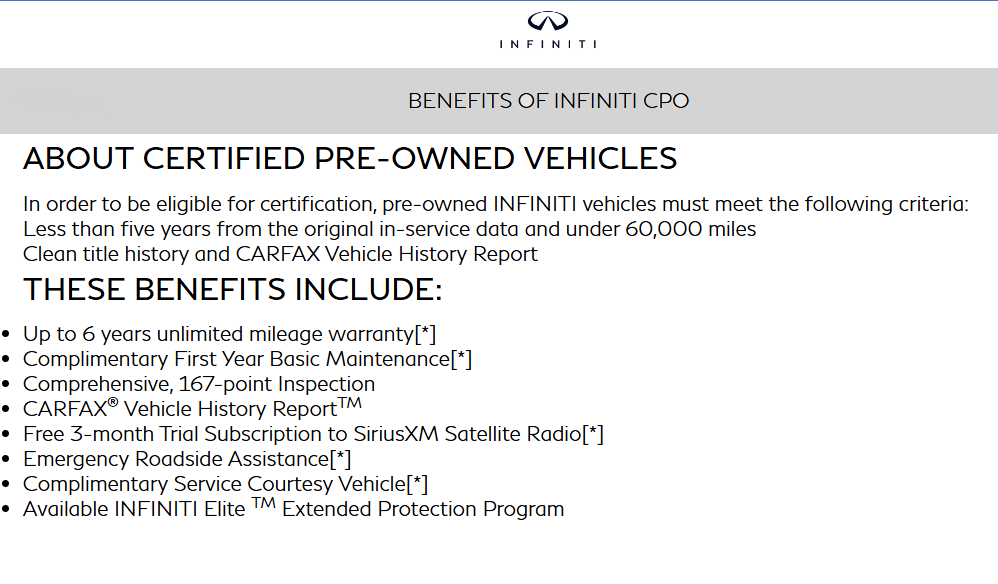Open footnote marker after SiriusXM Satellite Radio
This screenshot has width=998, height=584.
(593, 434)
